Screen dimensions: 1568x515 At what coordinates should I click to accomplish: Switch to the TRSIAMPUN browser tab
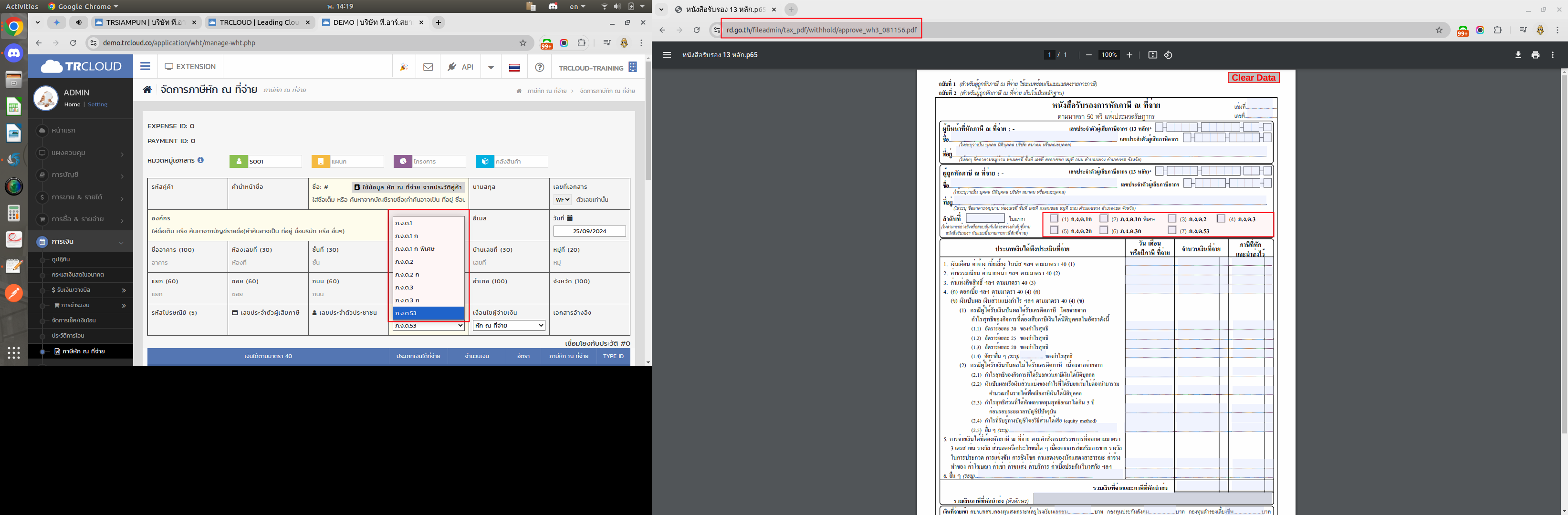coord(146,22)
